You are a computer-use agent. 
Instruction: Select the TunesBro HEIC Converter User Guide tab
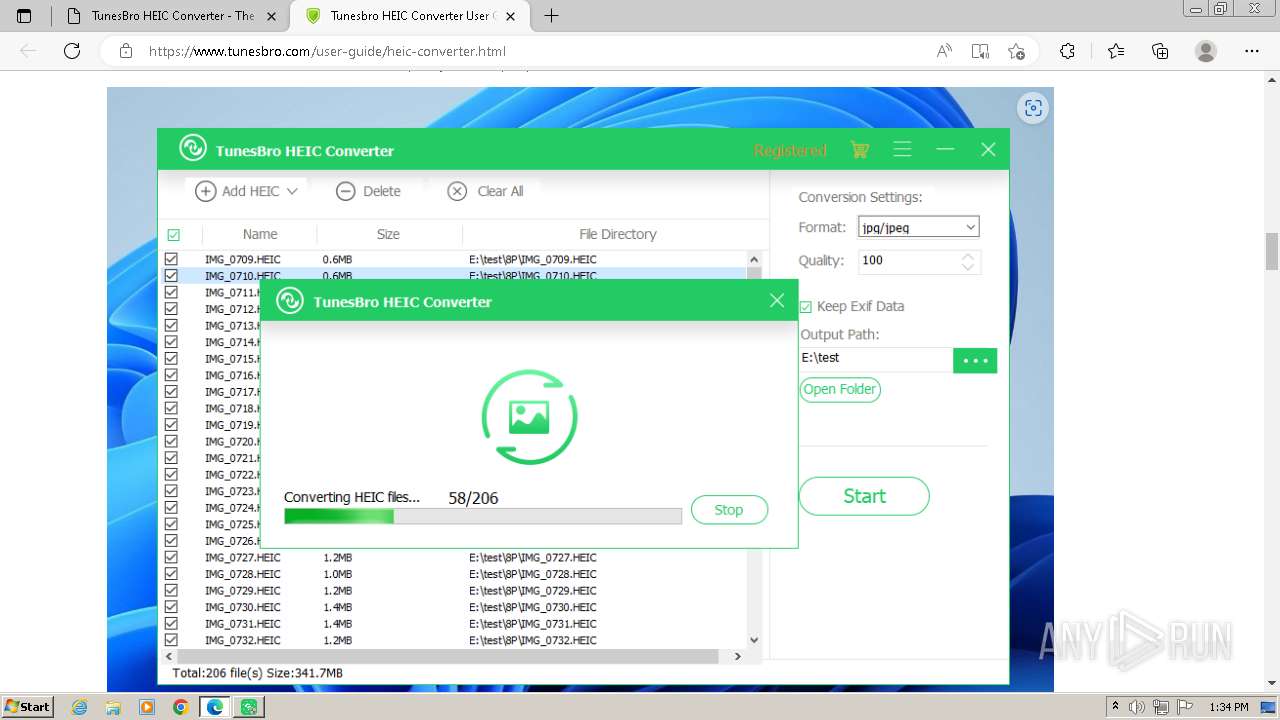click(x=410, y=16)
